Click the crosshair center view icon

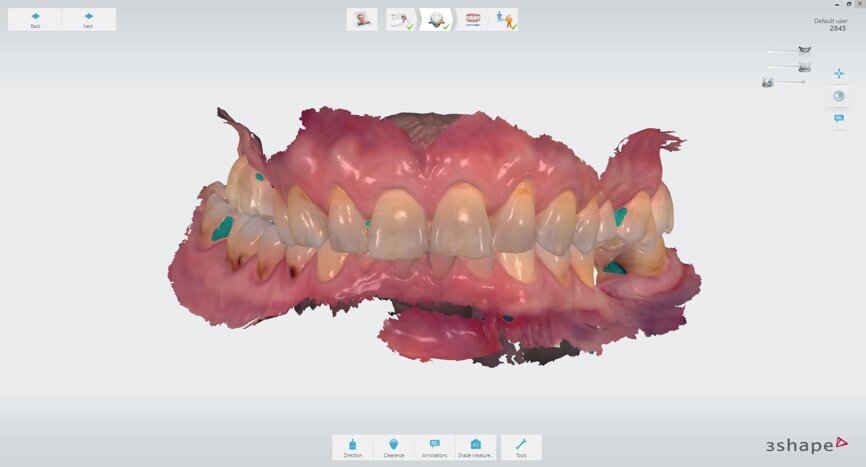839,73
